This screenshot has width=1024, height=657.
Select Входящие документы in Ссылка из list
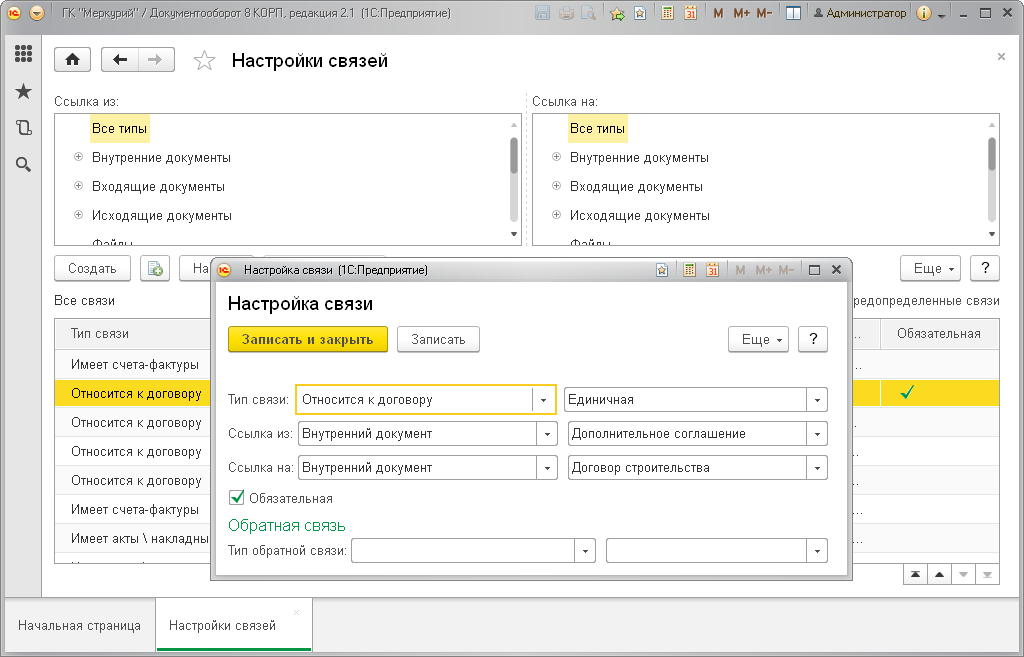tap(158, 186)
